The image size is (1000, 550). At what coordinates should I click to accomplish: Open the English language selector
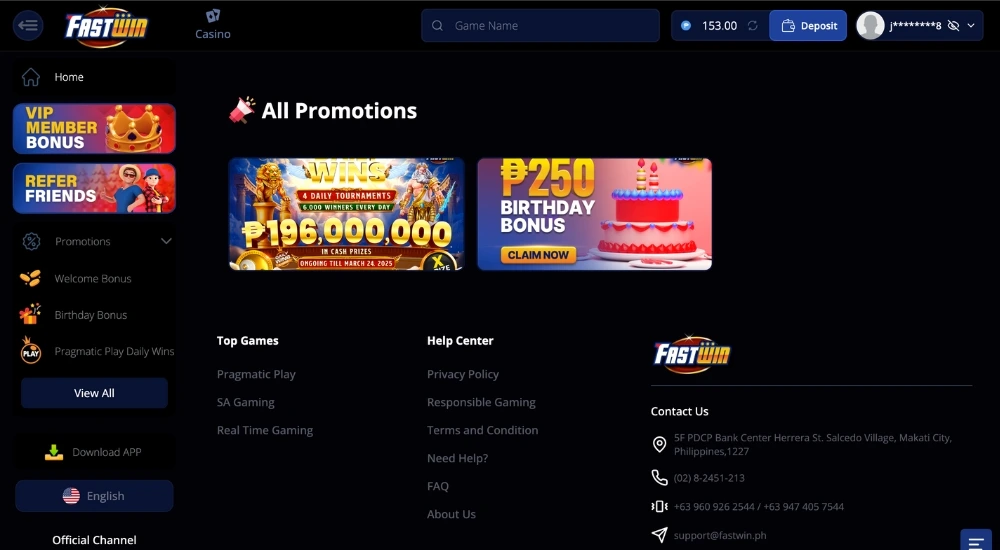94,496
